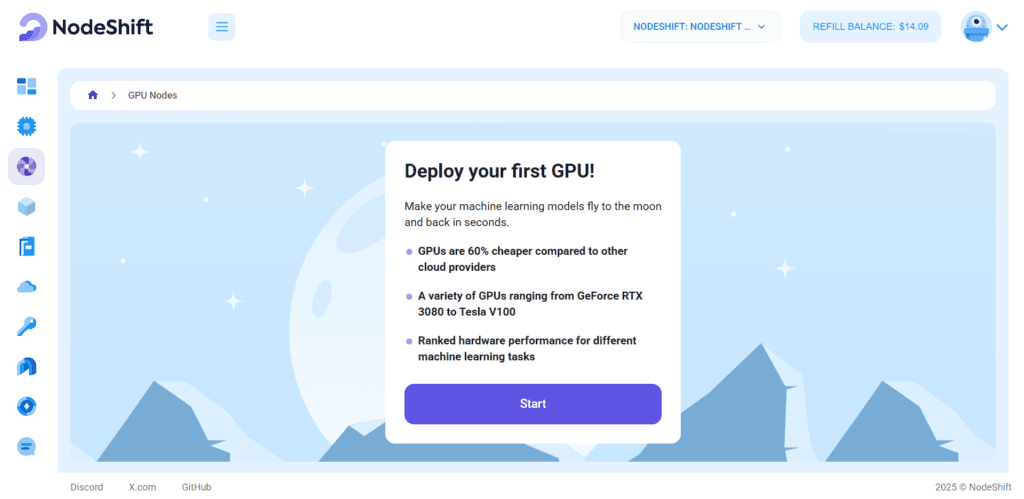The width and height of the screenshot is (1024, 499).
Task: Click the Refill Balance button
Action: coord(870,27)
